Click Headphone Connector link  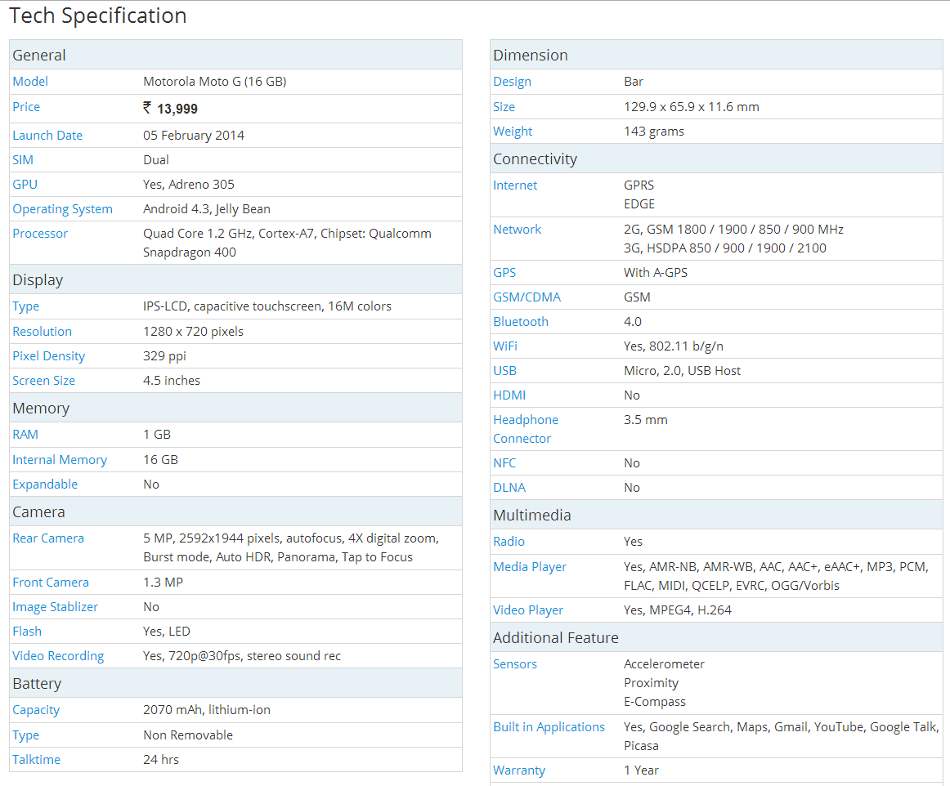(x=525, y=429)
